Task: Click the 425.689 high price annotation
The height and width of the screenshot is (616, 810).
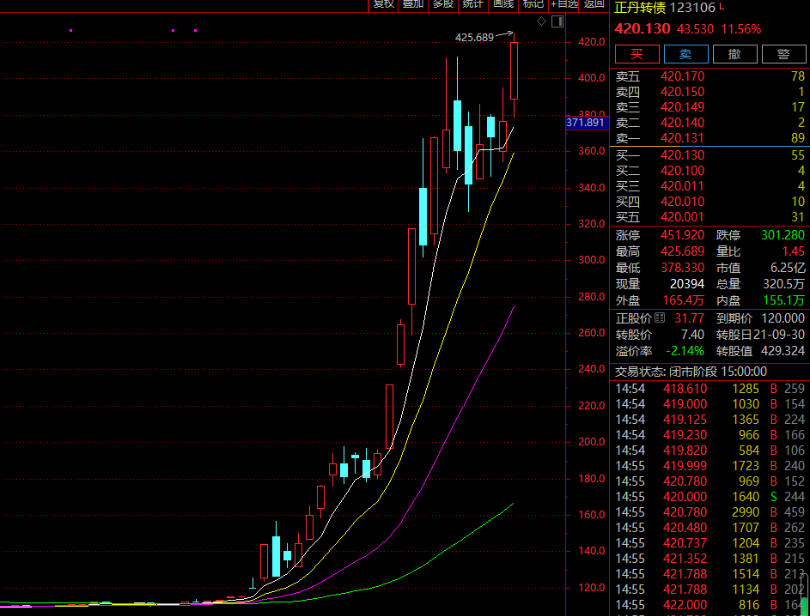Action: [x=474, y=37]
